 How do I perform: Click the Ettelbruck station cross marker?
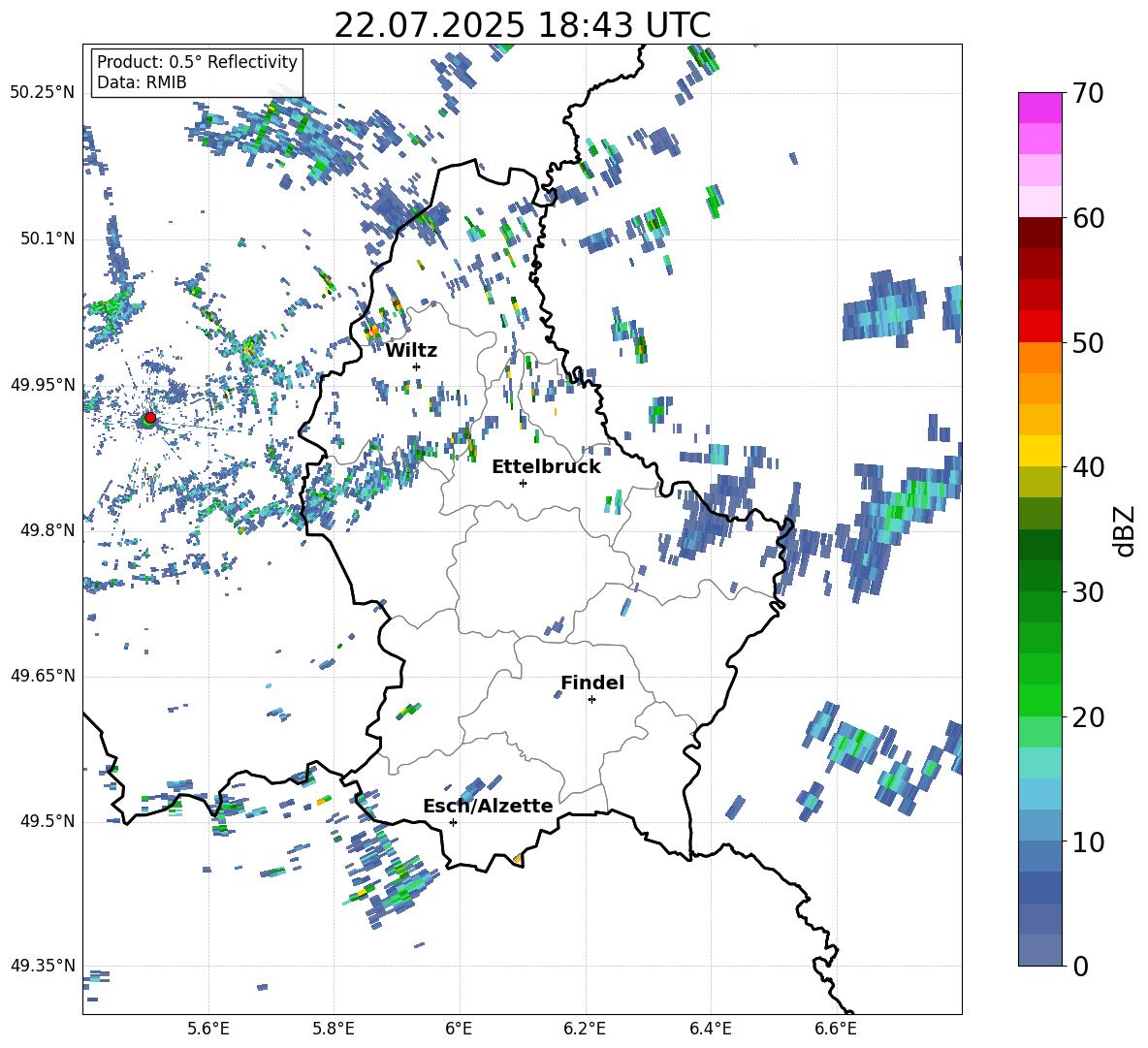tap(523, 483)
